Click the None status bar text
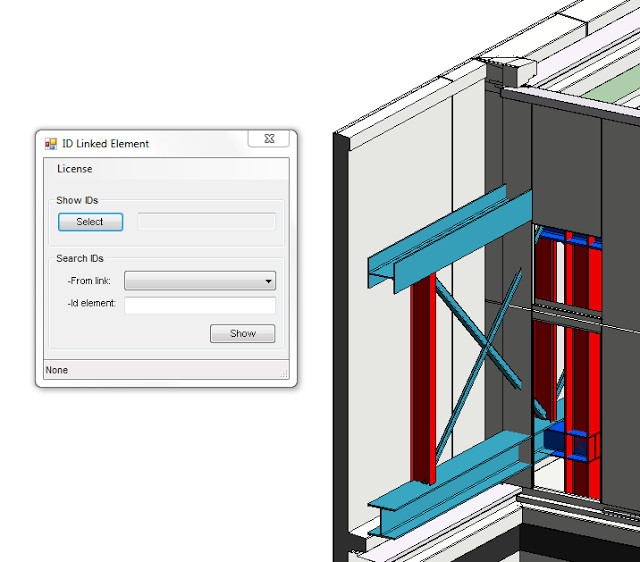 pyautogui.click(x=57, y=370)
